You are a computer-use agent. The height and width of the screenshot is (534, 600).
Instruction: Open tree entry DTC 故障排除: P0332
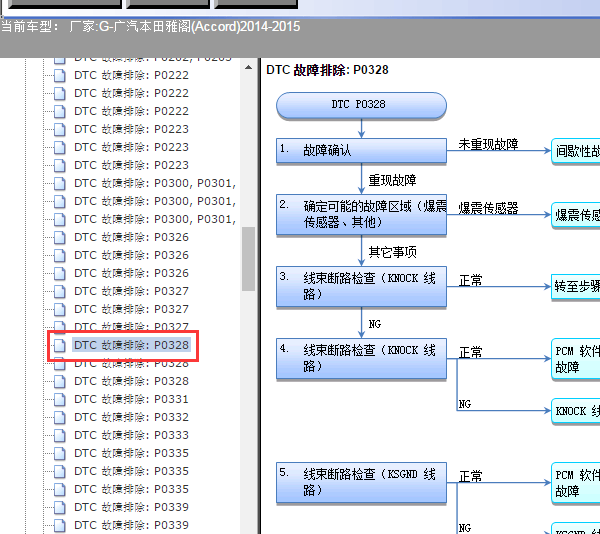[x=131, y=417]
